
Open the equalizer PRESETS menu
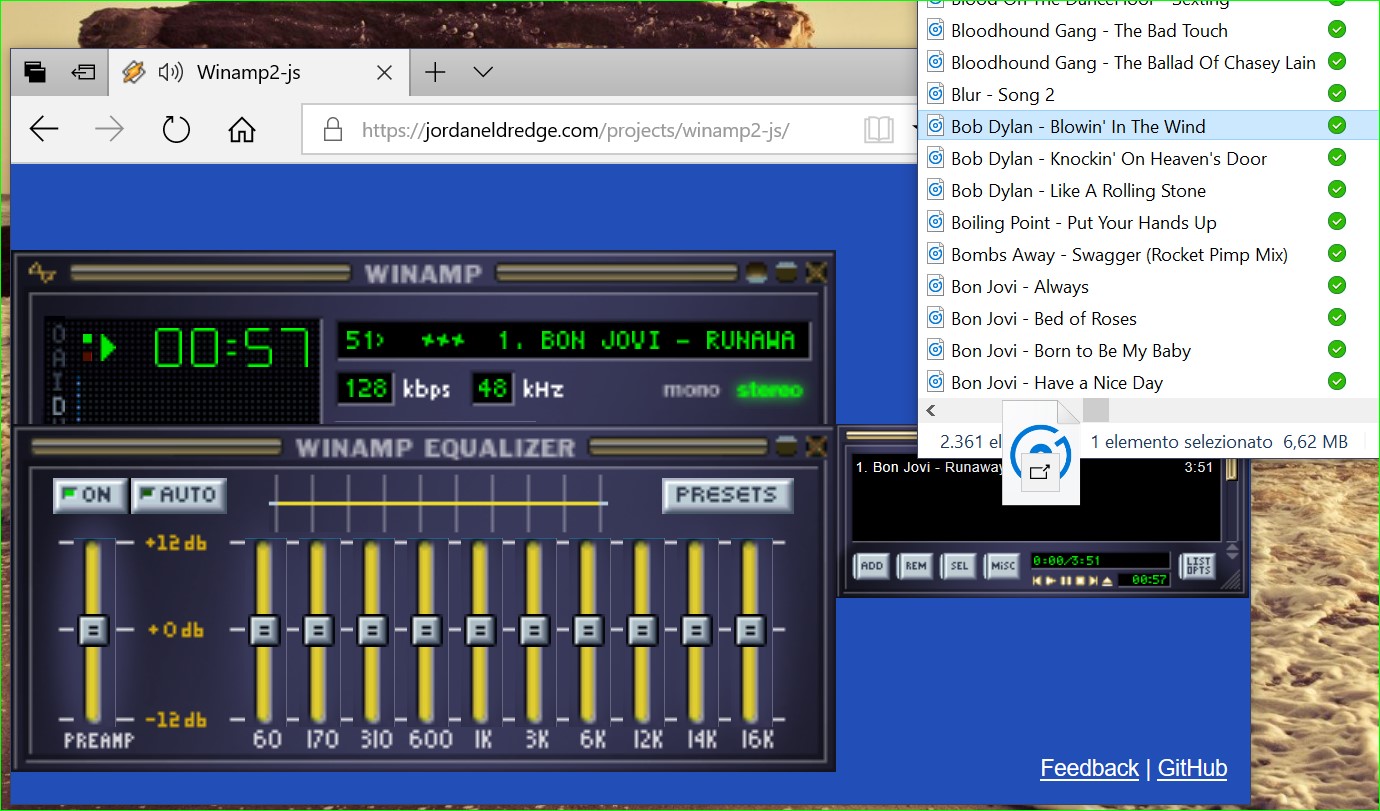pyautogui.click(x=727, y=494)
